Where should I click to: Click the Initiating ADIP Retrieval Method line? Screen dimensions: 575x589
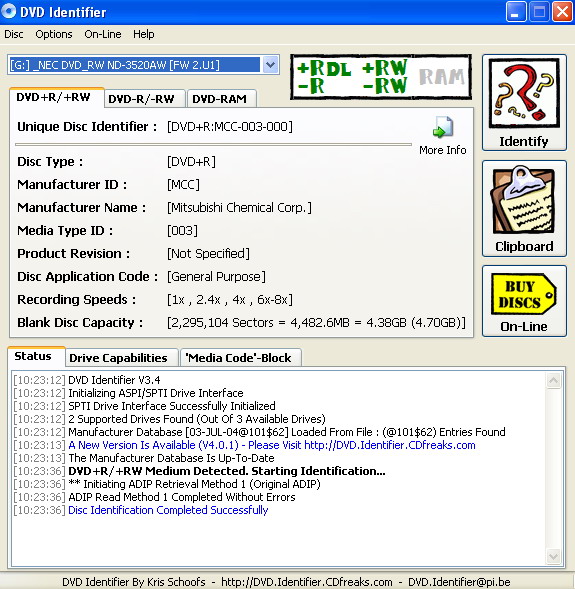point(194,484)
